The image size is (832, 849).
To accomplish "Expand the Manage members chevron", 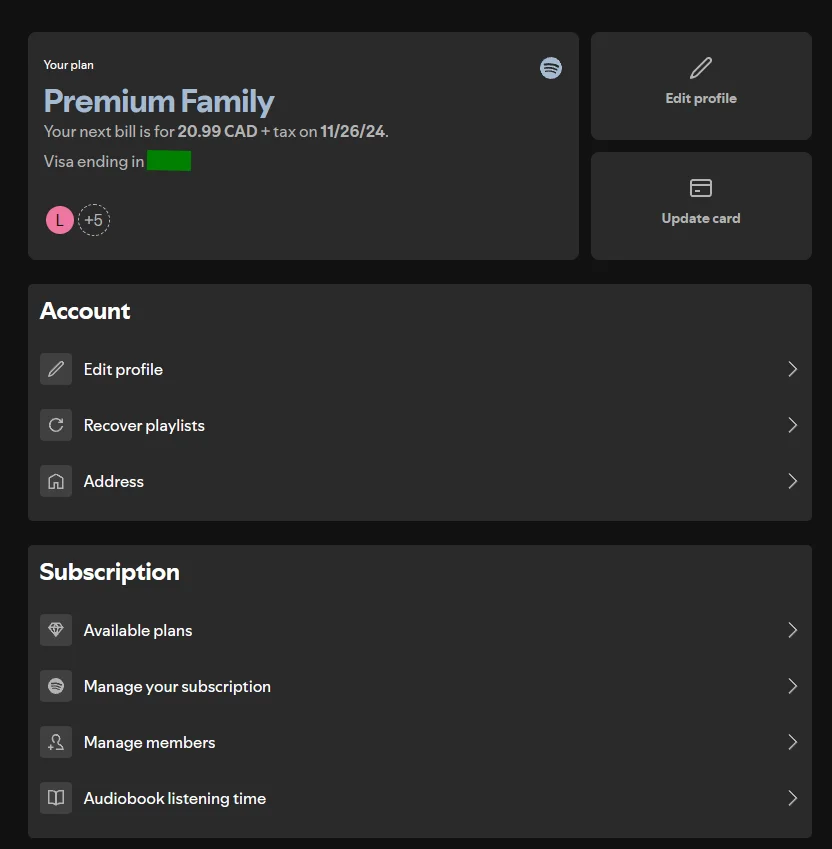I will [792, 742].
